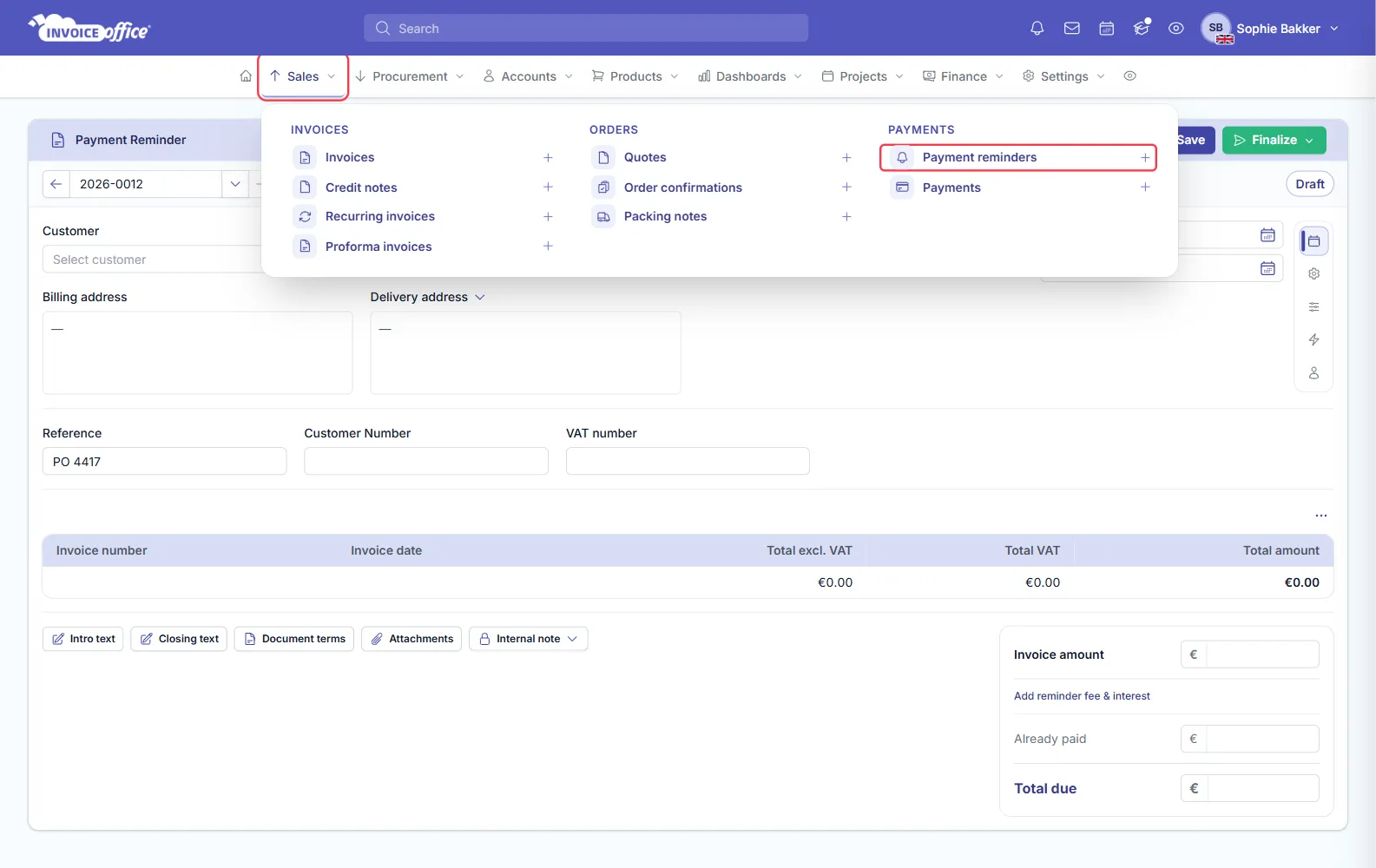This screenshot has height=868, width=1376.
Task: Open the Procurement menu
Action: pyautogui.click(x=410, y=76)
